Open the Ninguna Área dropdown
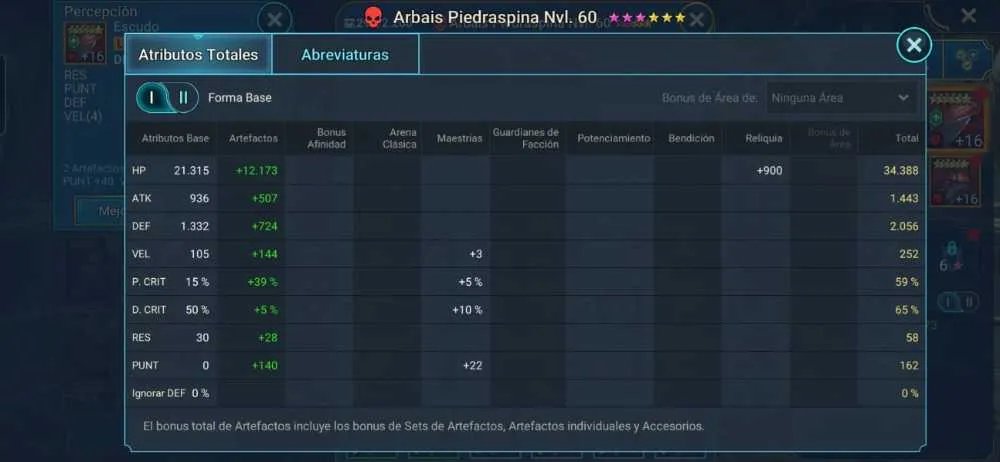Screen dimensions: 1000x462 coord(842,98)
